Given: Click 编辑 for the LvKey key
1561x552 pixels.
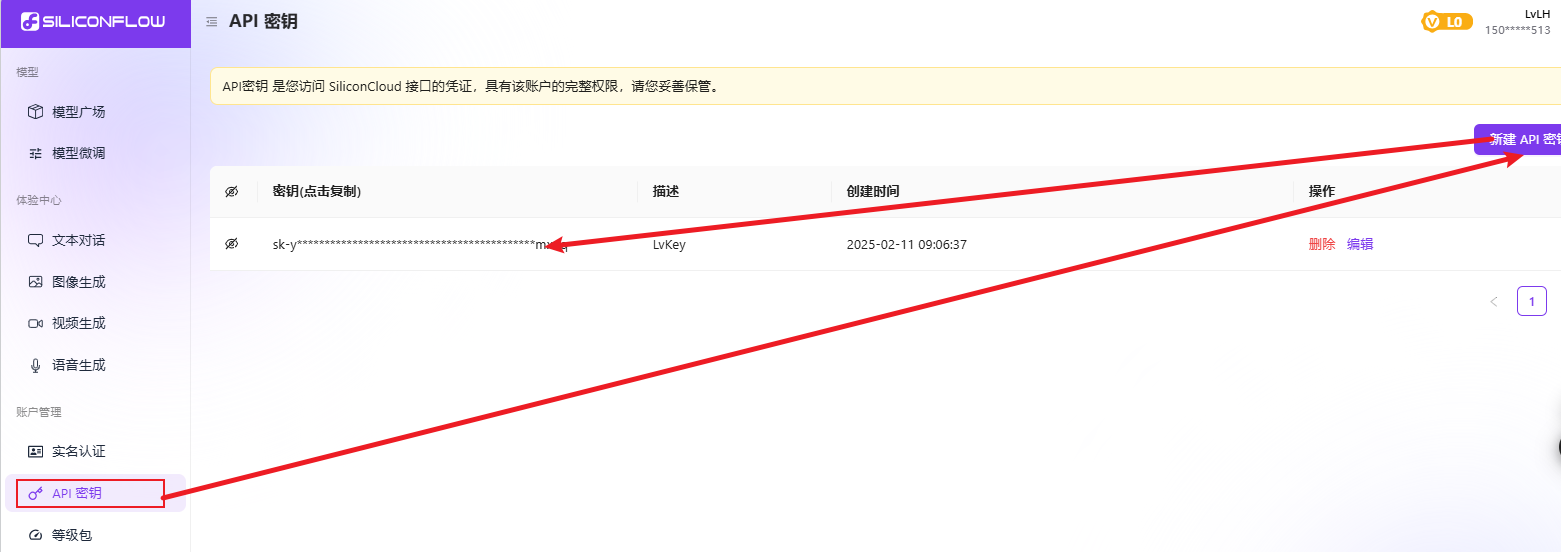Looking at the screenshot, I should [x=1360, y=244].
